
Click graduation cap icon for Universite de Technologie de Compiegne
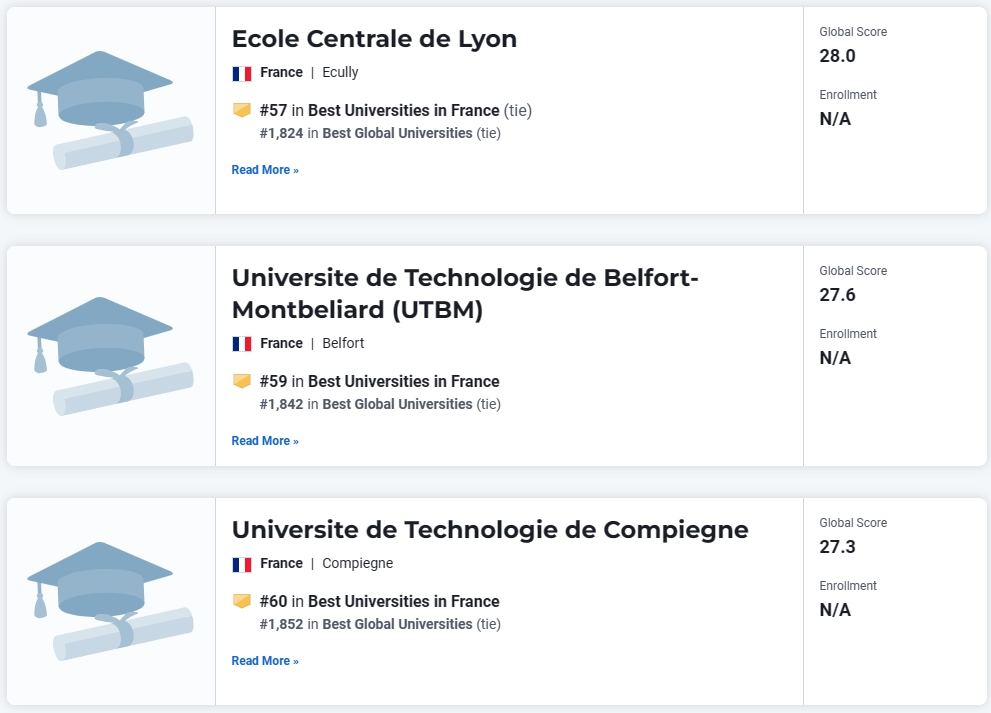(x=110, y=601)
